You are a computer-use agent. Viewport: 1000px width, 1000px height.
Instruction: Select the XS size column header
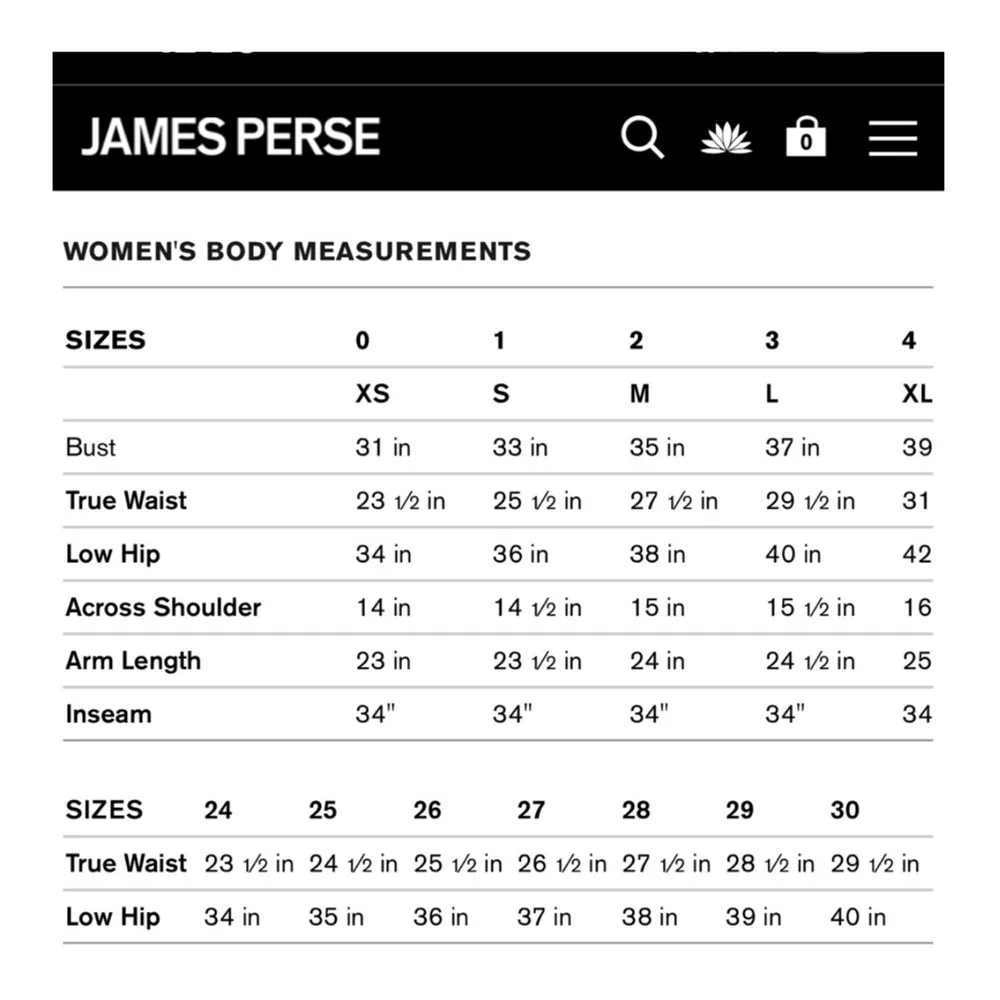coord(372,394)
